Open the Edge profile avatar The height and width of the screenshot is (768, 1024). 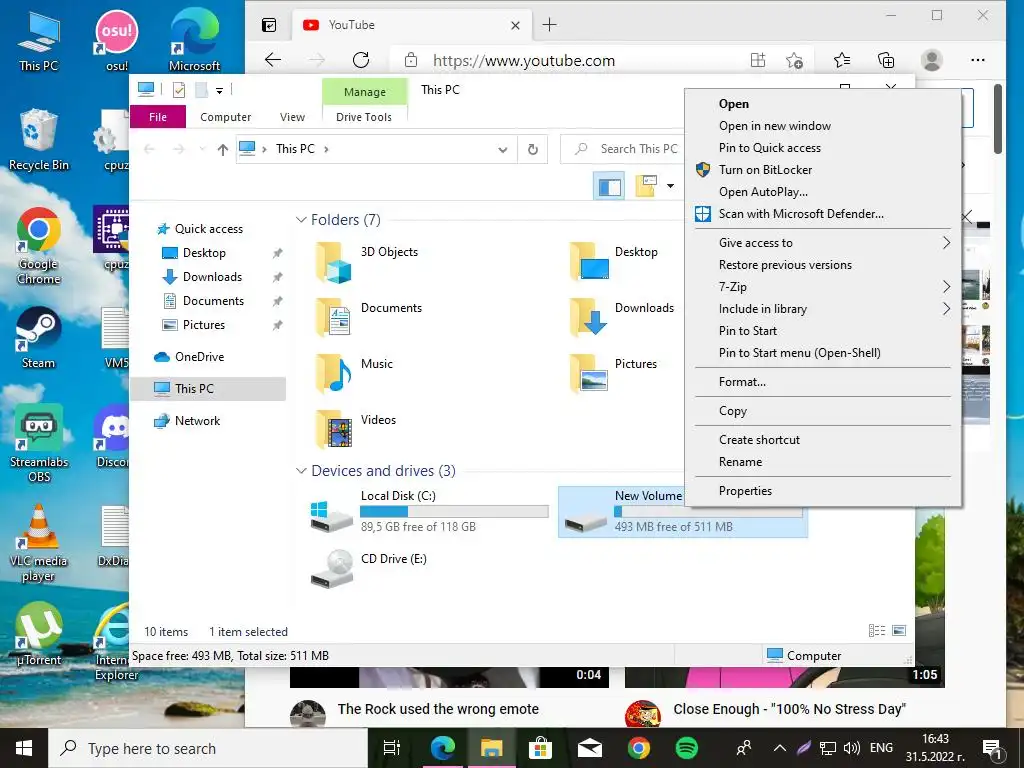tap(931, 61)
